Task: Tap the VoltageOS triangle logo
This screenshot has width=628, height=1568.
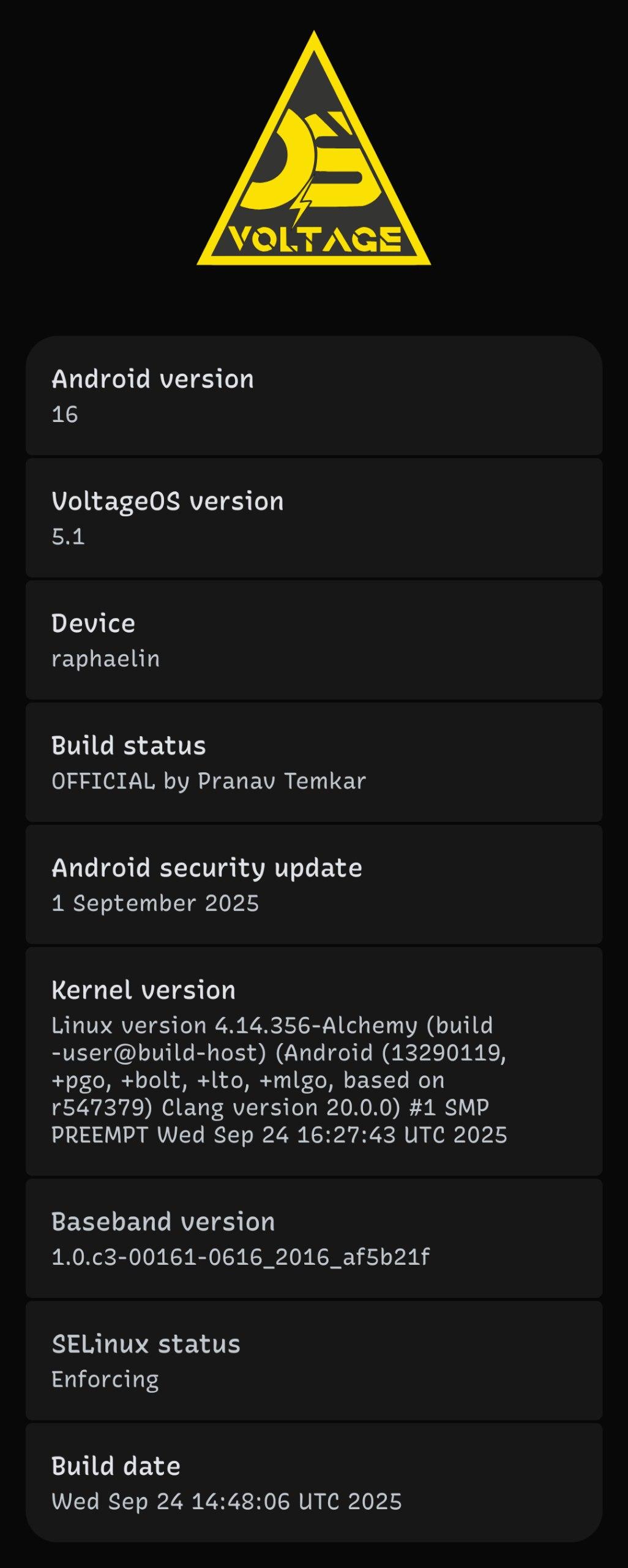Action: click(x=313, y=159)
